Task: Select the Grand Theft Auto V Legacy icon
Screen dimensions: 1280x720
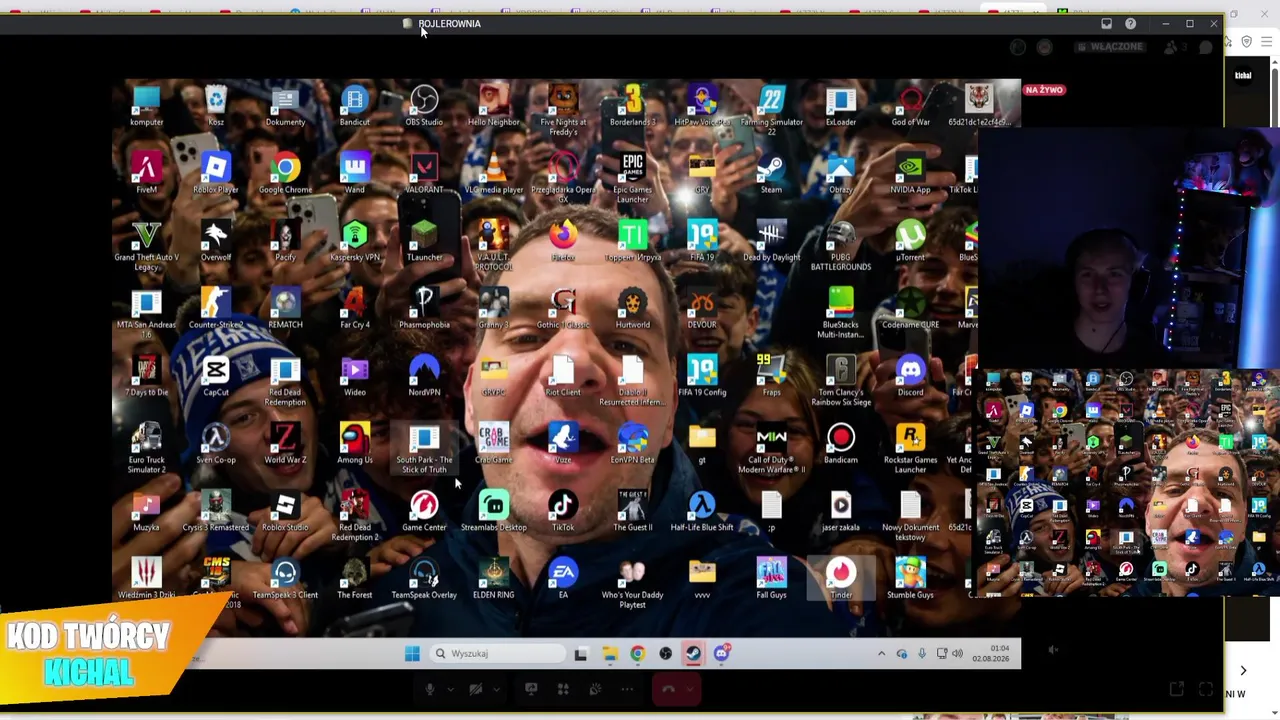Action: click(x=146, y=246)
